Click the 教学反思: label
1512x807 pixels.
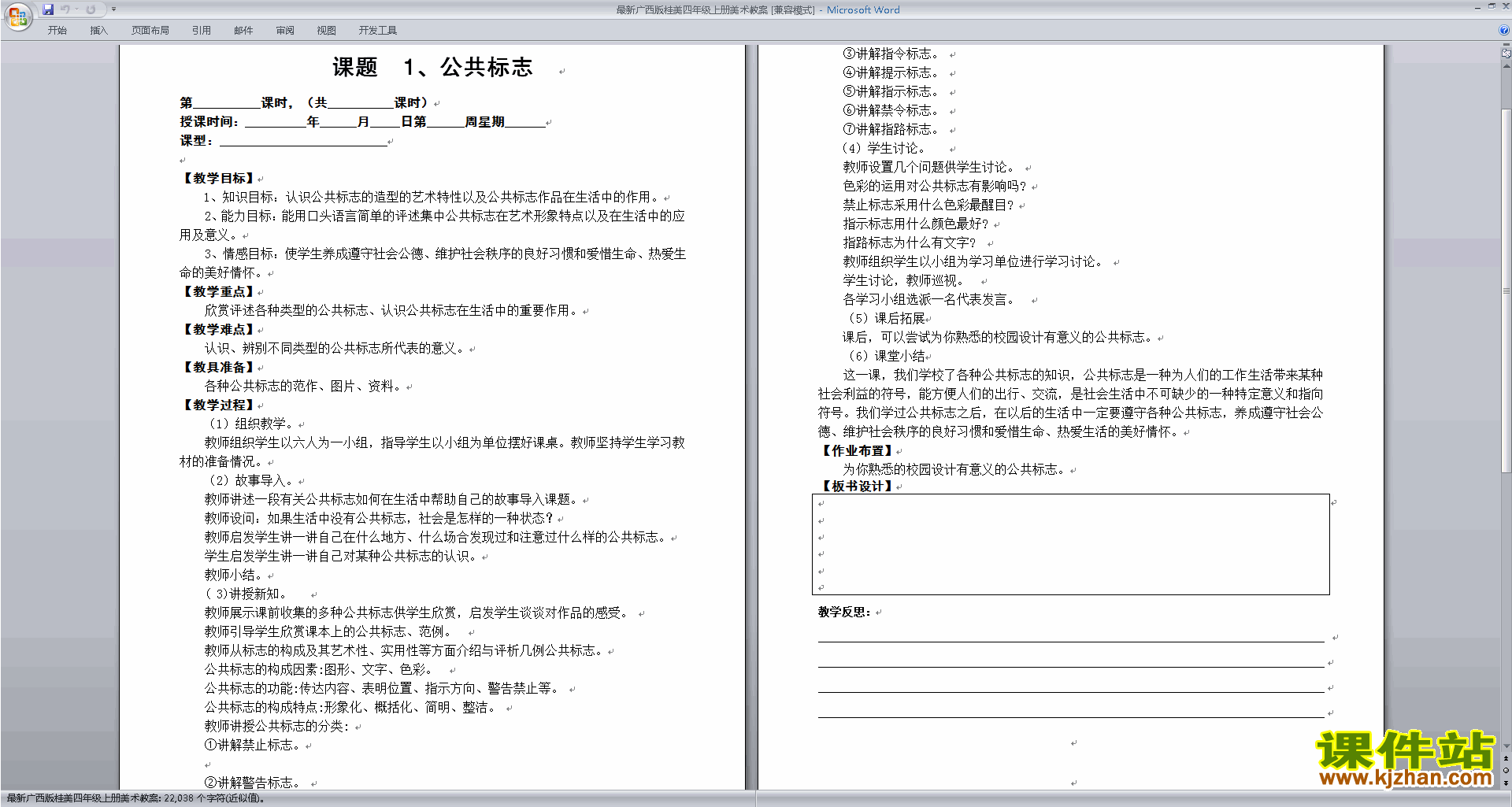pos(844,612)
